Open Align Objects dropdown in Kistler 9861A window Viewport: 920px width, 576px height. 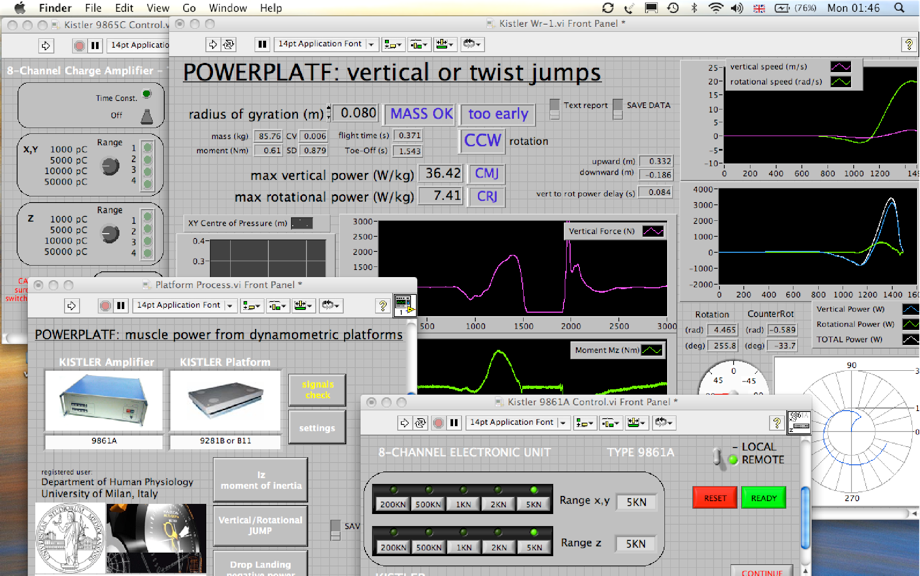click(584, 423)
